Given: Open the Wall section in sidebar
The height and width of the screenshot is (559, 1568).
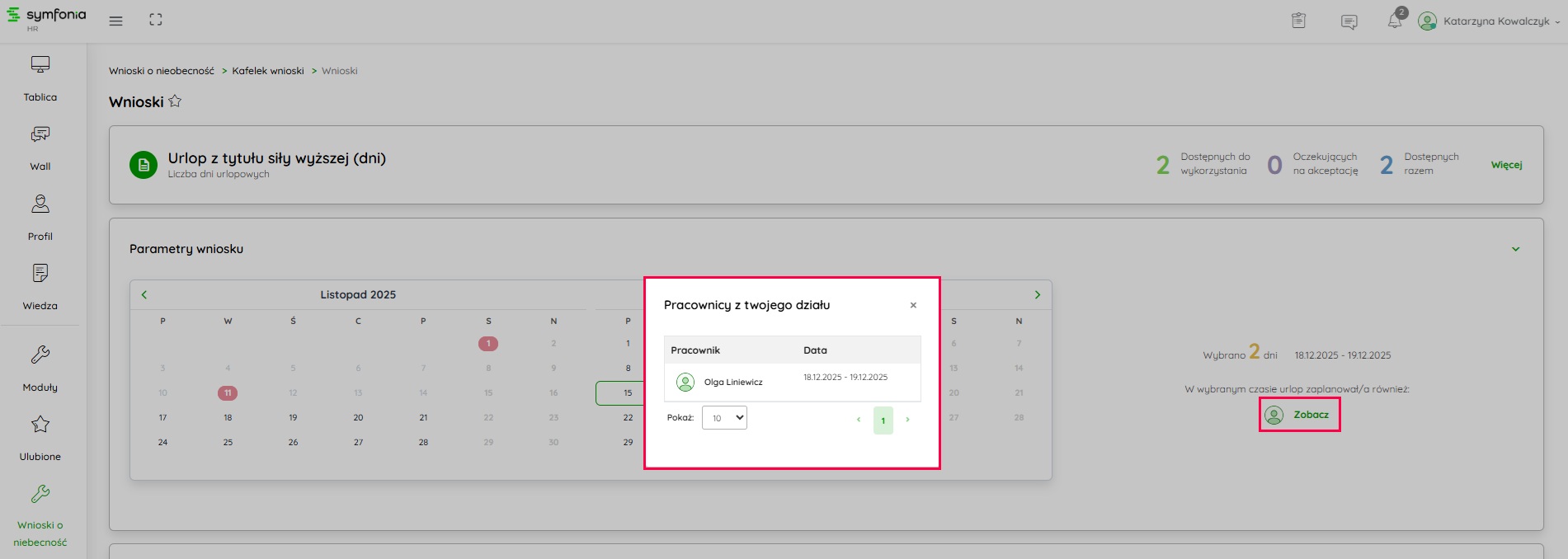Looking at the screenshot, I should pos(40,148).
